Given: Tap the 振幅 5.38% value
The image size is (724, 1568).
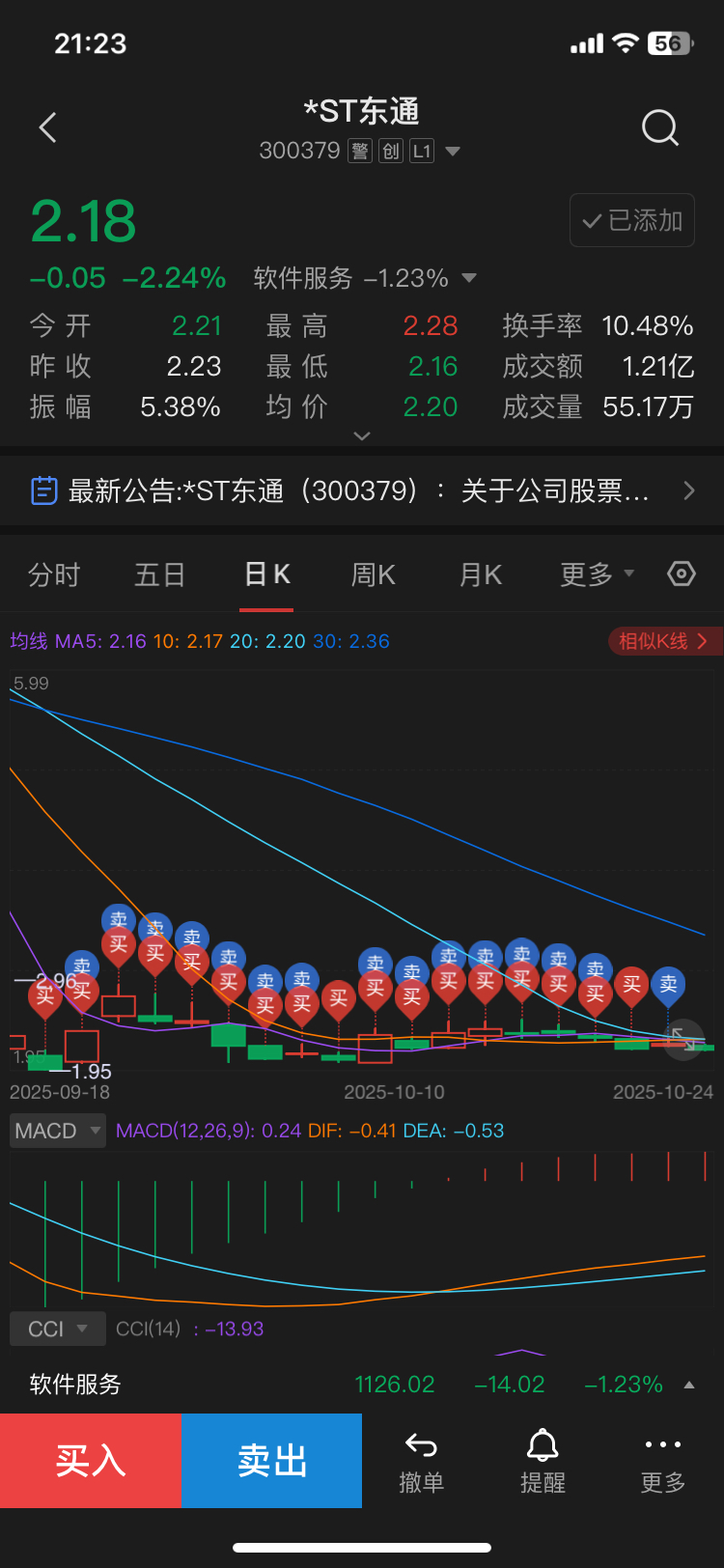Looking at the screenshot, I should 181,406.
